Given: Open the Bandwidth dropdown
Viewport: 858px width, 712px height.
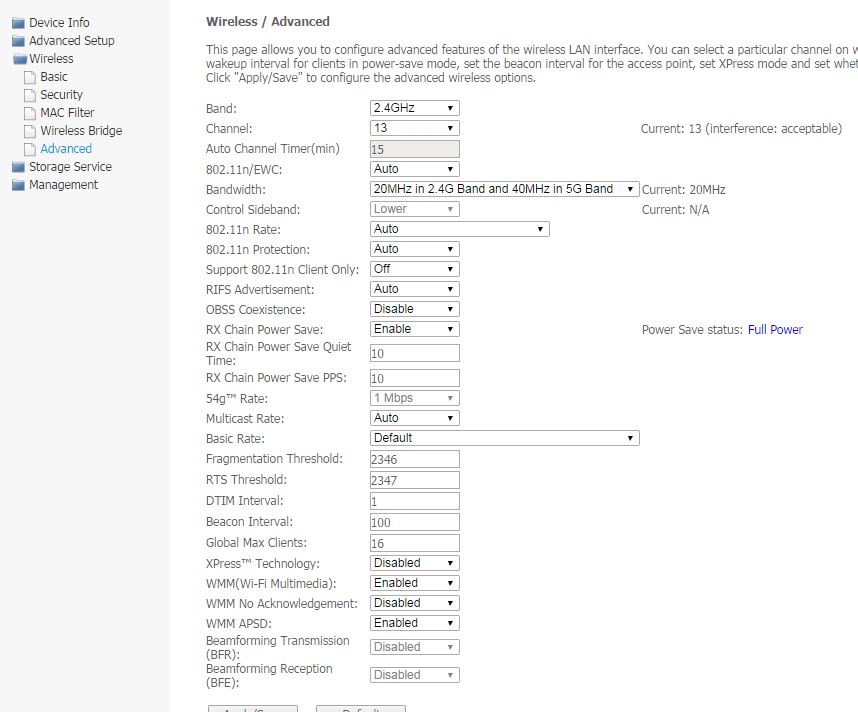Looking at the screenshot, I should tap(505, 189).
